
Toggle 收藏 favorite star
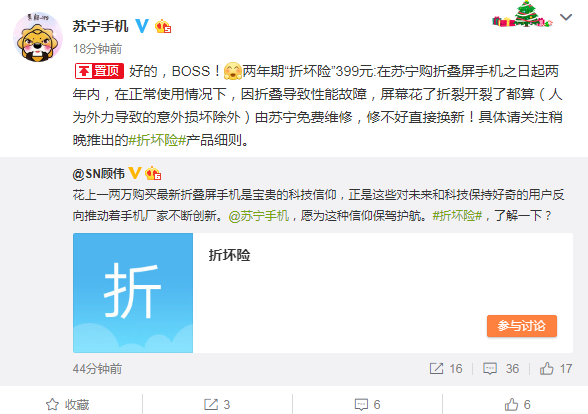(x=68, y=404)
